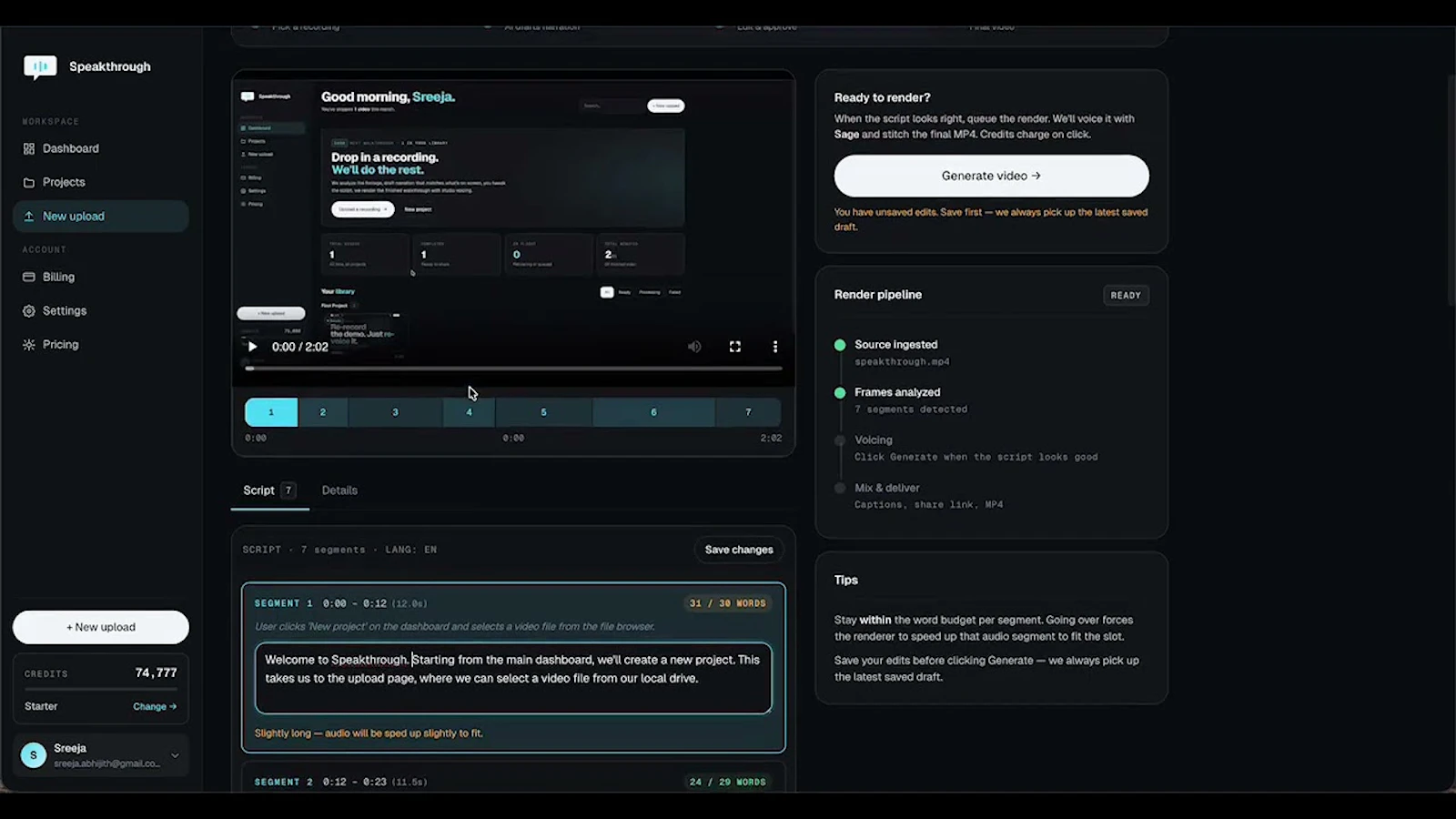The width and height of the screenshot is (1456, 819).
Task: Select timeline segment 6
Action: [653, 412]
